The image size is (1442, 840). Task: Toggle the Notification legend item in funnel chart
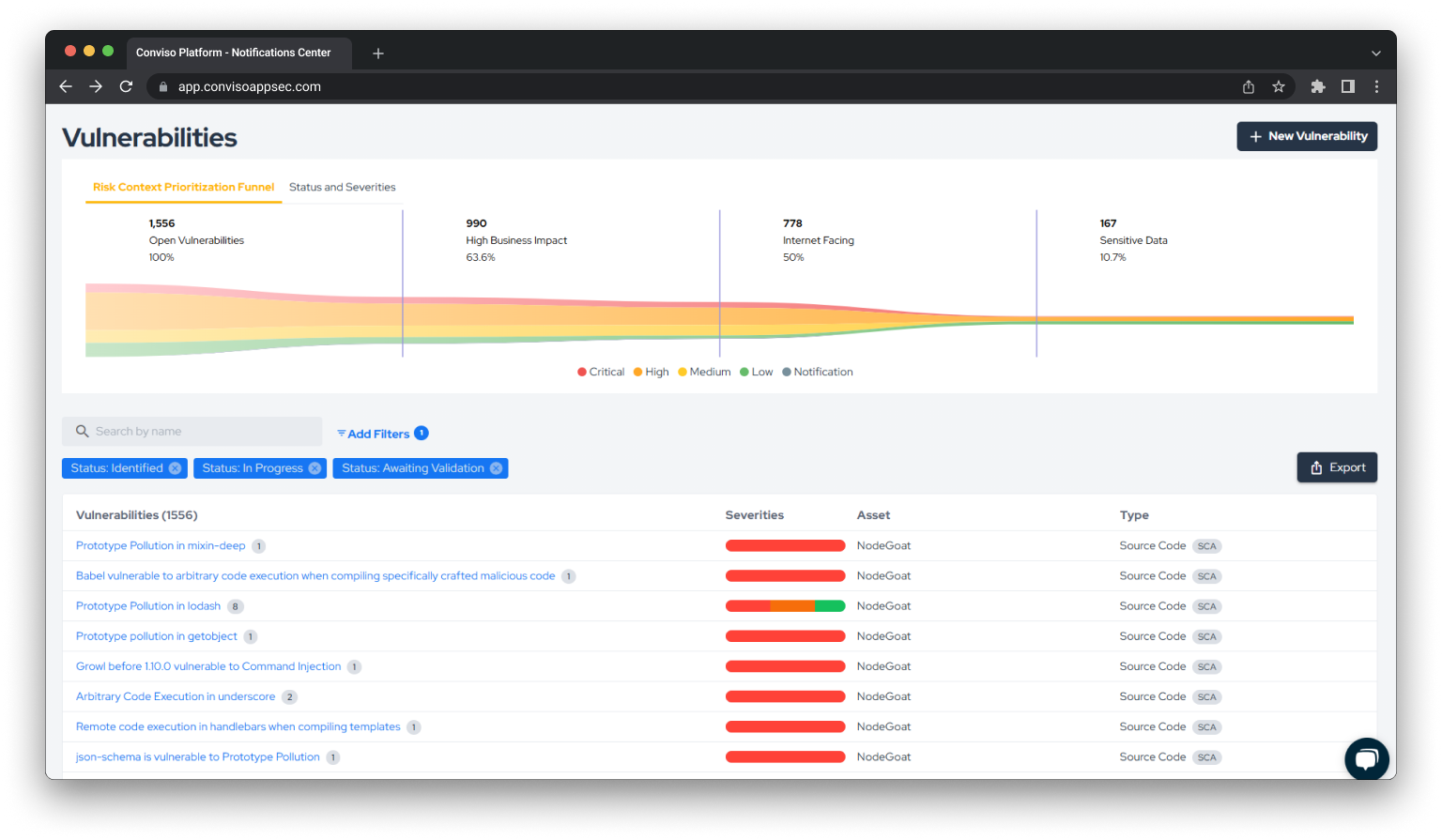[818, 373]
